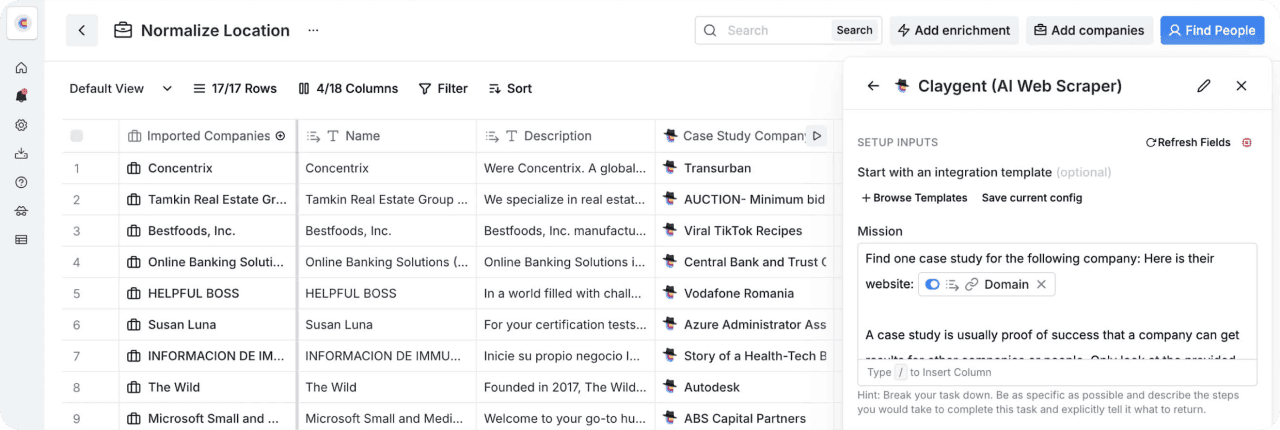Open the sidebar table list icon
The height and width of the screenshot is (430, 1280).
point(21,239)
